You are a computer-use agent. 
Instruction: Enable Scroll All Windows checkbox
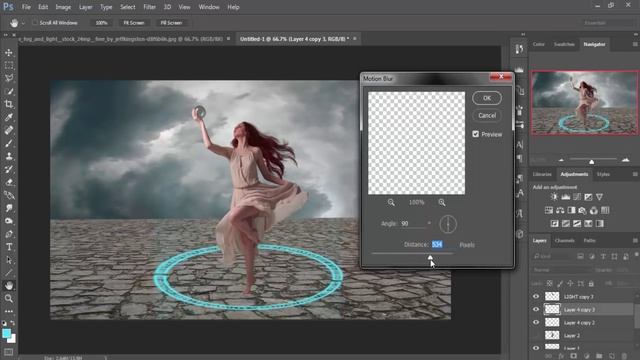(35, 22)
